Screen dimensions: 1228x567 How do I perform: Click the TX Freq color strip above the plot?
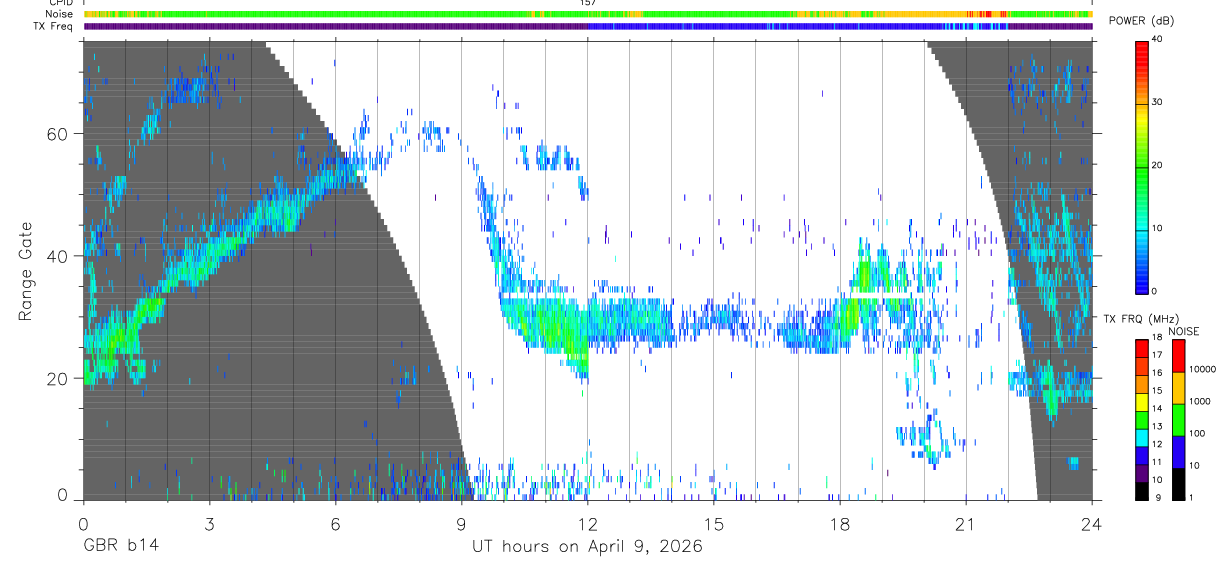587,26
